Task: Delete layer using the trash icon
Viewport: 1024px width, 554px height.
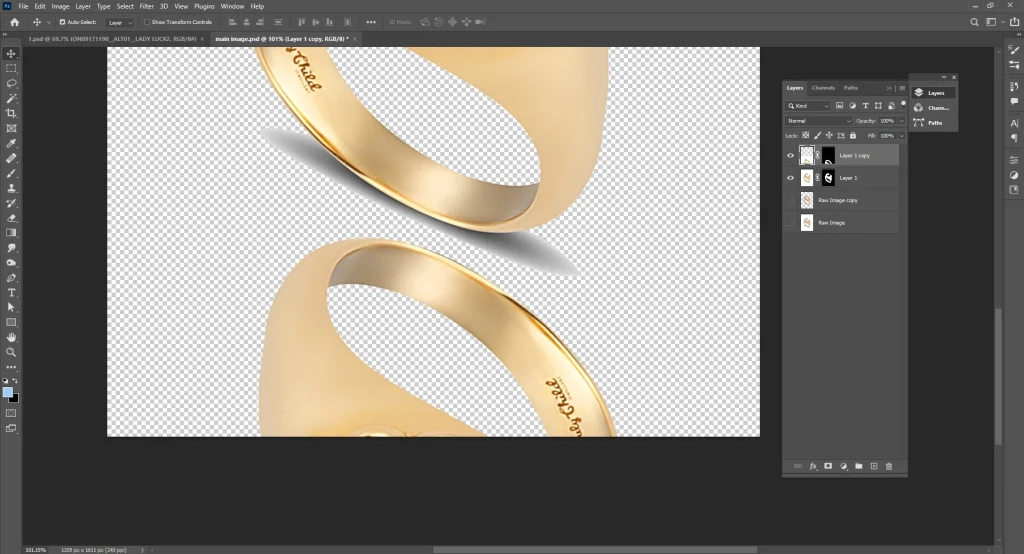Action: [888, 466]
